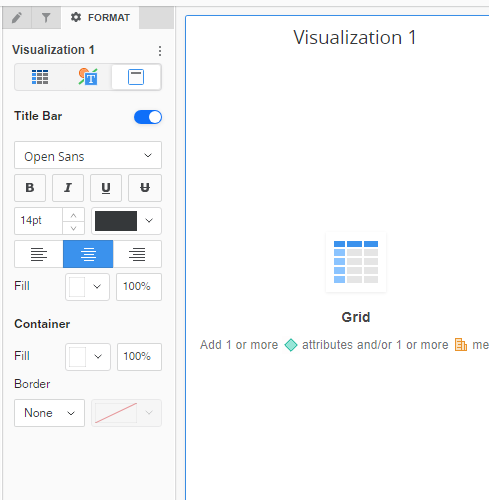This screenshot has width=489, height=500.
Task: Select the grid options icon
Action: click(x=40, y=77)
